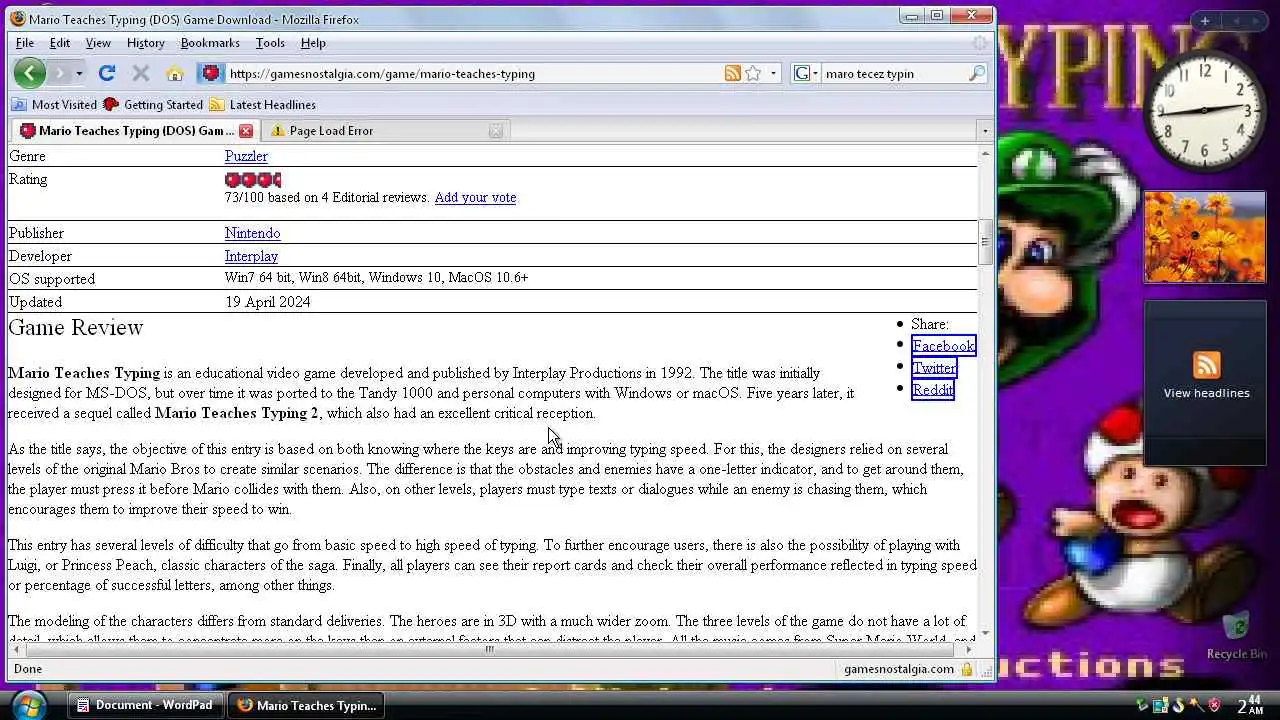Click the URL address field
Screen dimensions: 1280x720
pyautogui.click(x=475, y=73)
